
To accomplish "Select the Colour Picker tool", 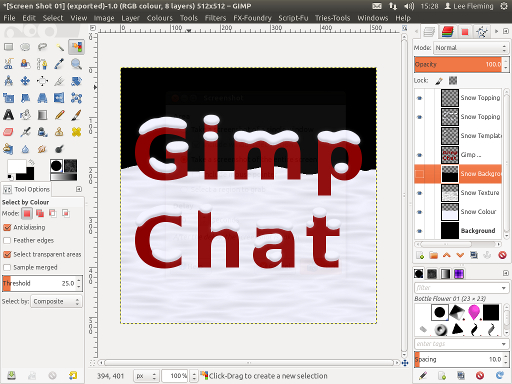I will tap(59, 64).
